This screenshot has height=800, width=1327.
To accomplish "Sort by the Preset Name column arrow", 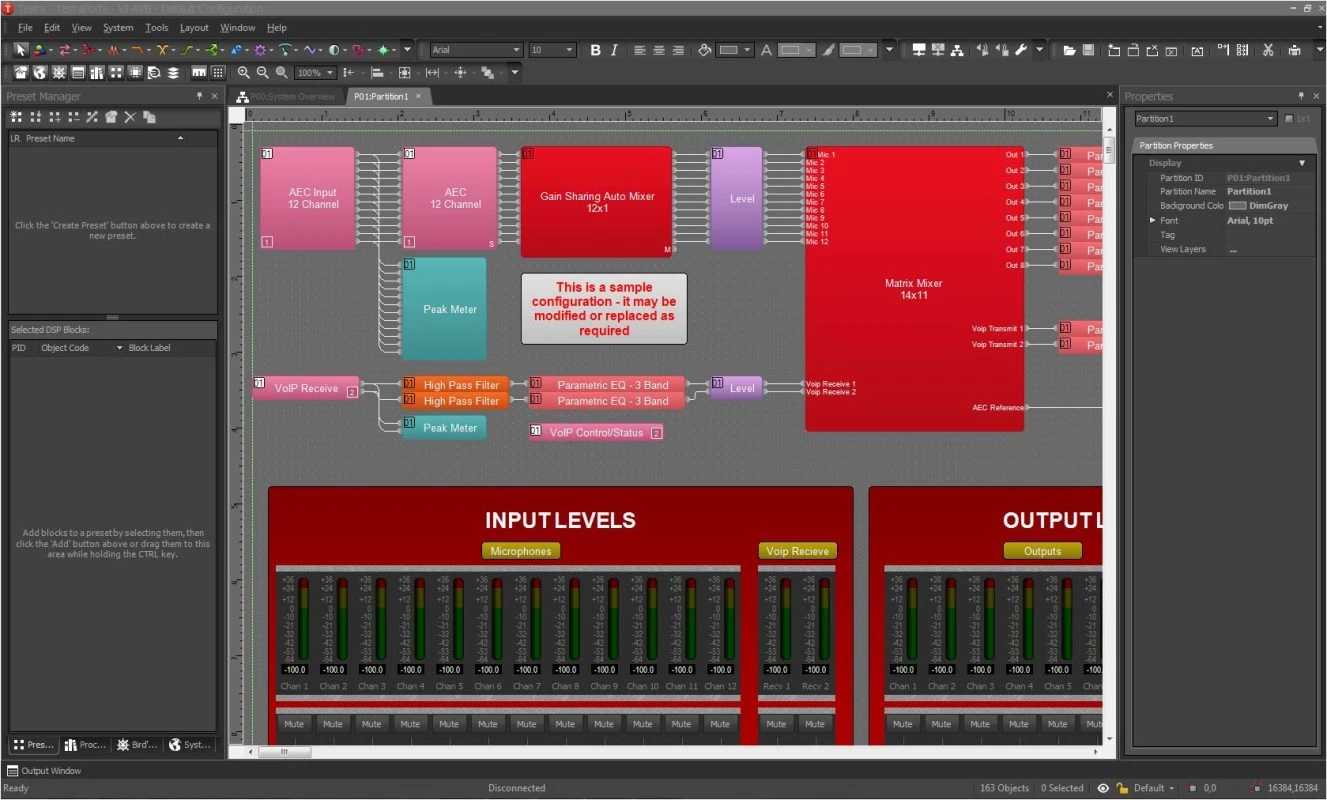I will (180, 138).
